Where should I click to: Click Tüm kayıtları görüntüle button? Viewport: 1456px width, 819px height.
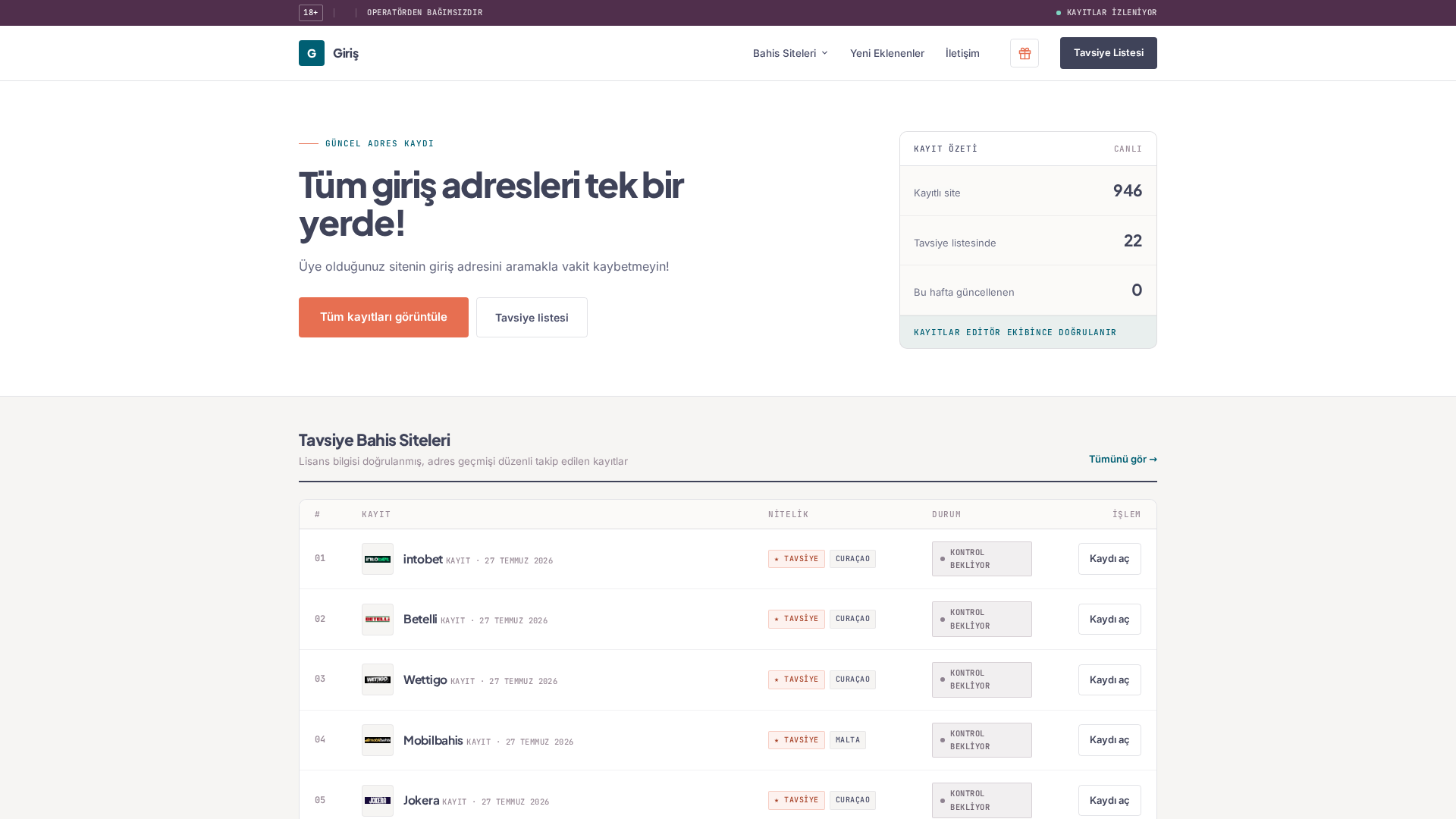point(384,317)
